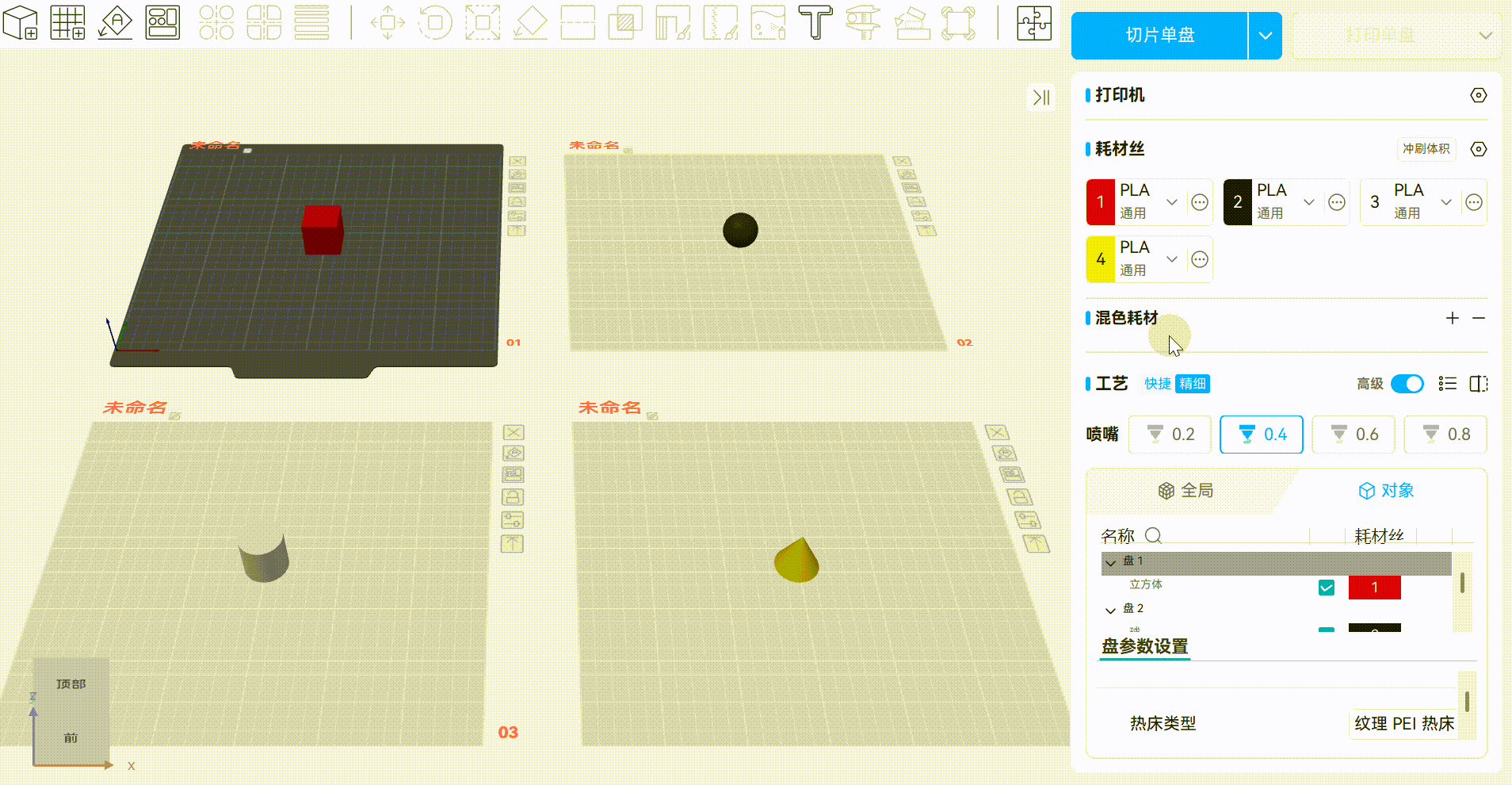The image size is (1512, 785).
Task: Select the 精细 process mode
Action: coord(1193,384)
